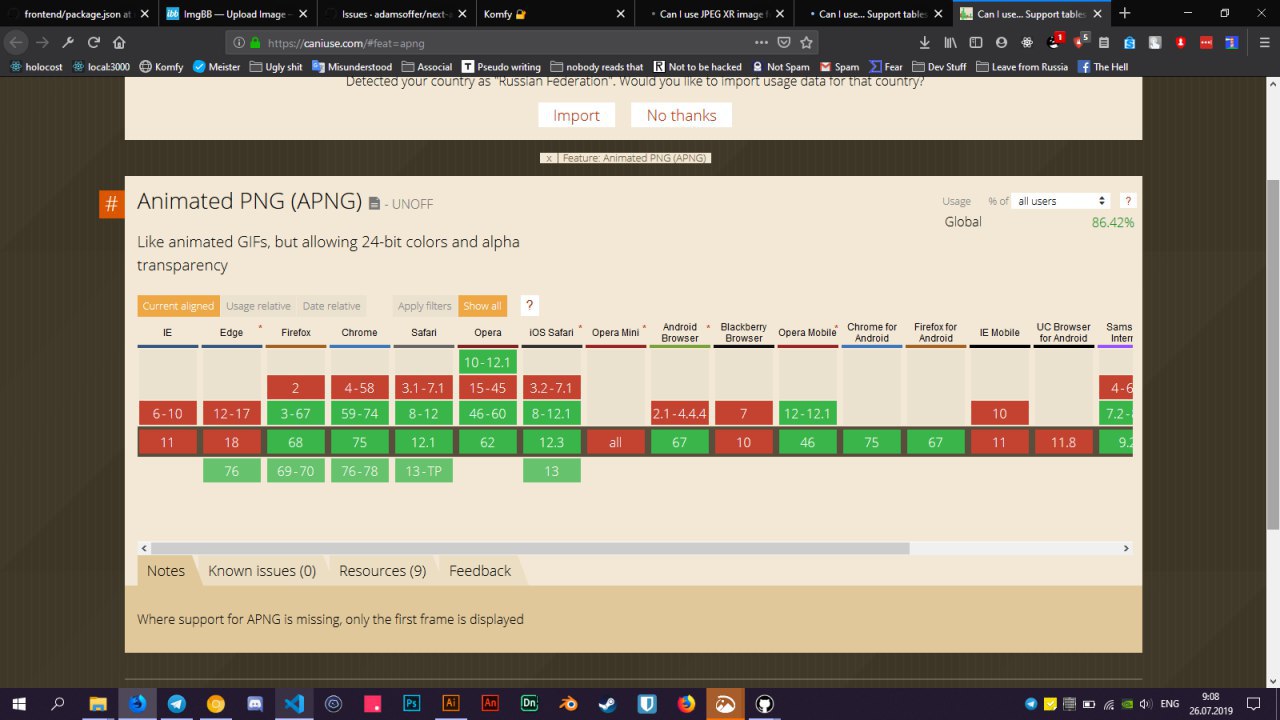The image size is (1280, 720).
Task: Open GitHub Desktop from the taskbar
Action: [764, 704]
